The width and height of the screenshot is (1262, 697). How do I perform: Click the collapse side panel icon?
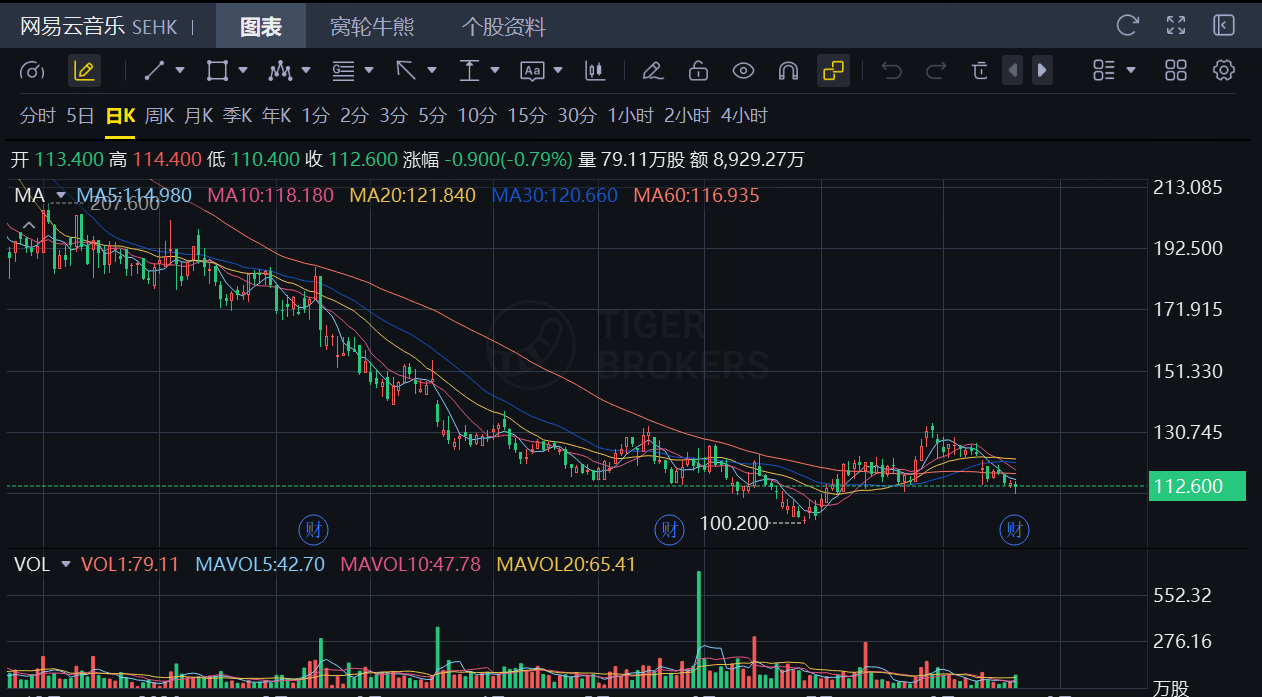[x=1224, y=25]
